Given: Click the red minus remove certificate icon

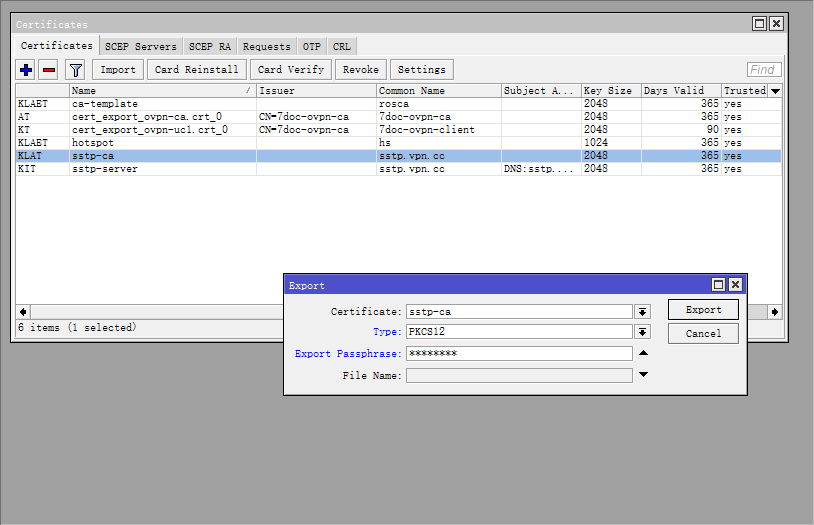Looking at the screenshot, I should tap(48, 70).
